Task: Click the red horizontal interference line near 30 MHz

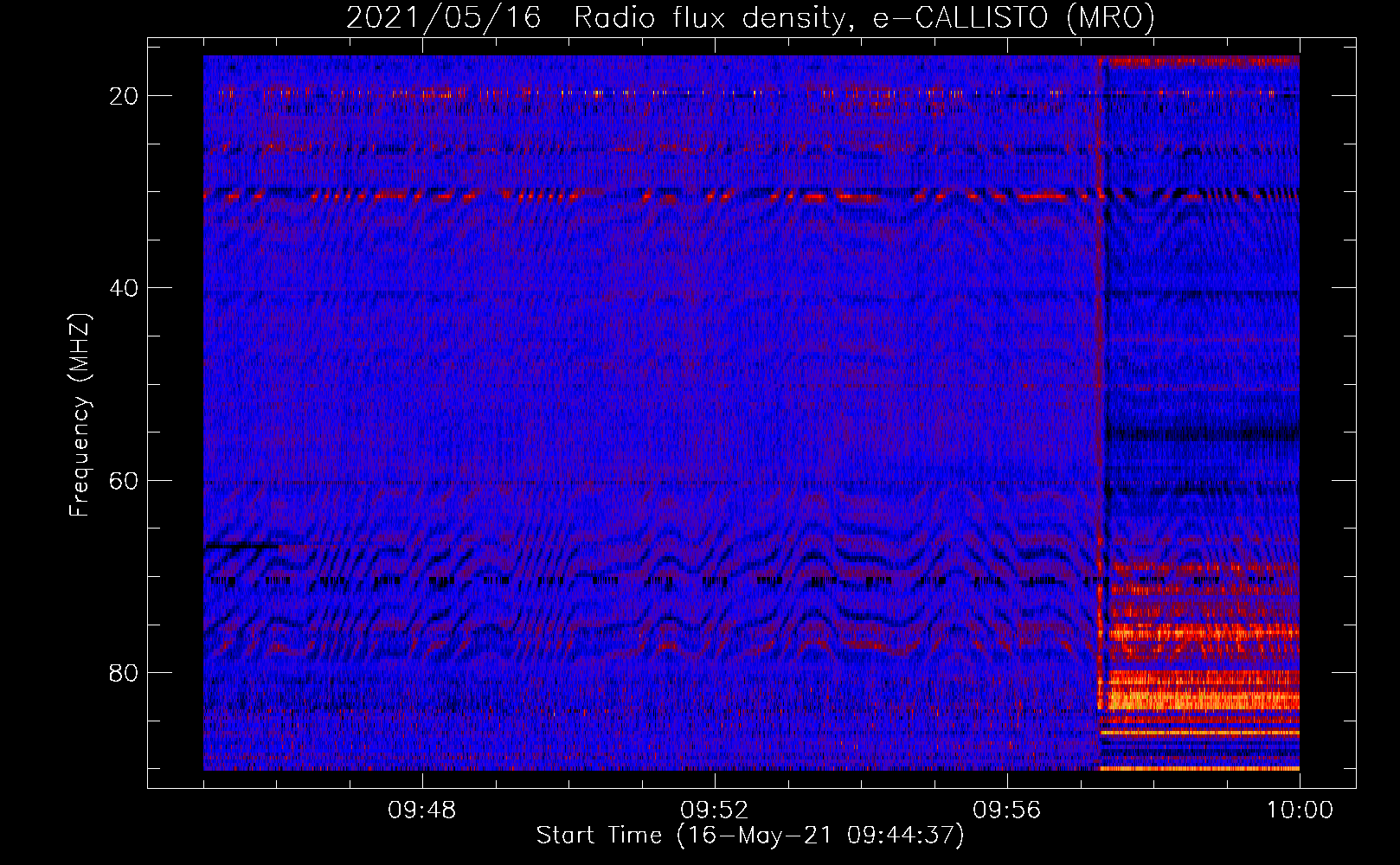Action: [751, 197]
